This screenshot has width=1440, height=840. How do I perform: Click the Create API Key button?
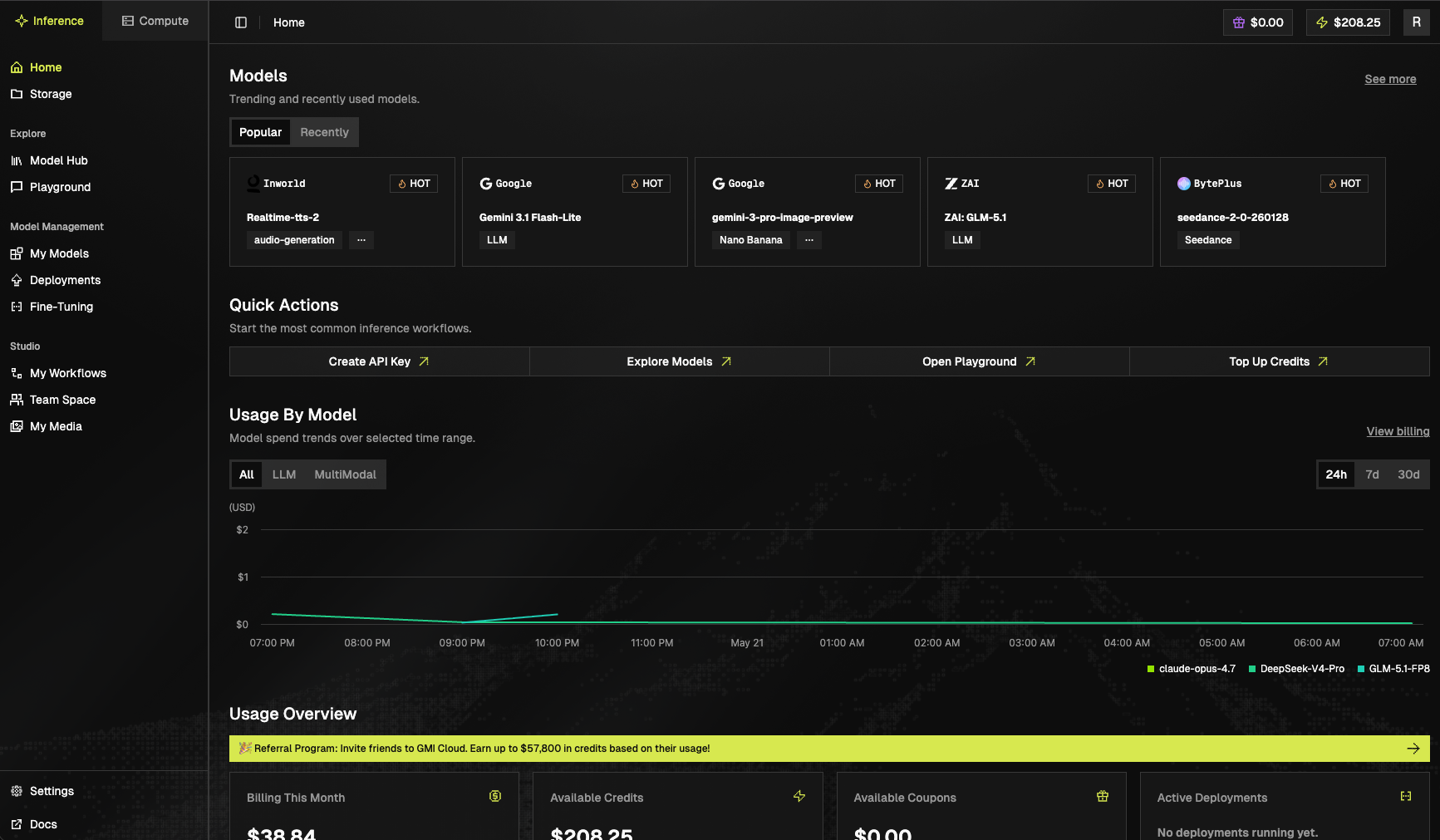coord(379,361)
